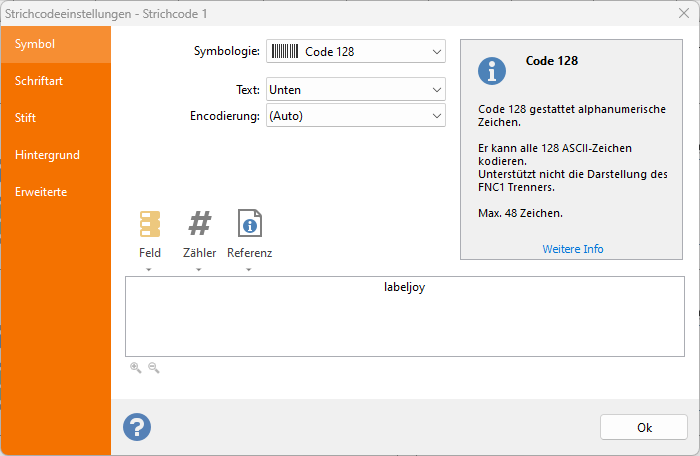700x456 pixels.
Task: Click the Zähler counter hash icon
Action: tap(200, 224)
